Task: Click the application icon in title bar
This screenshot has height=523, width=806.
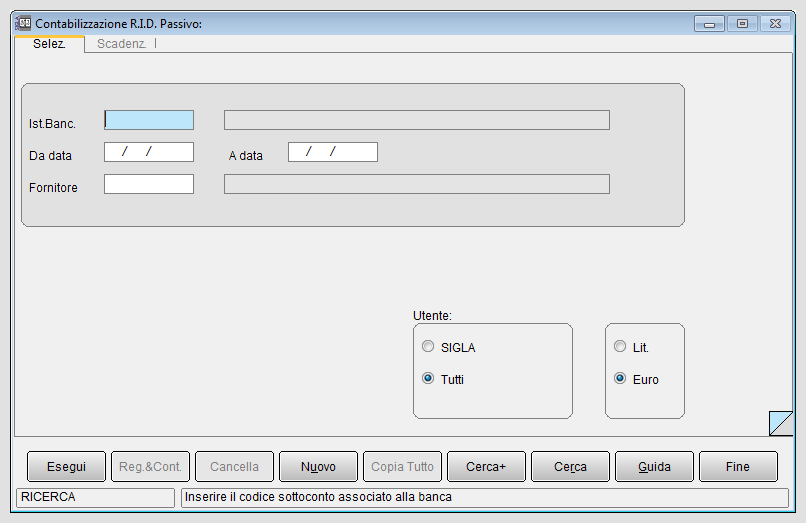Action: (23, 23)
